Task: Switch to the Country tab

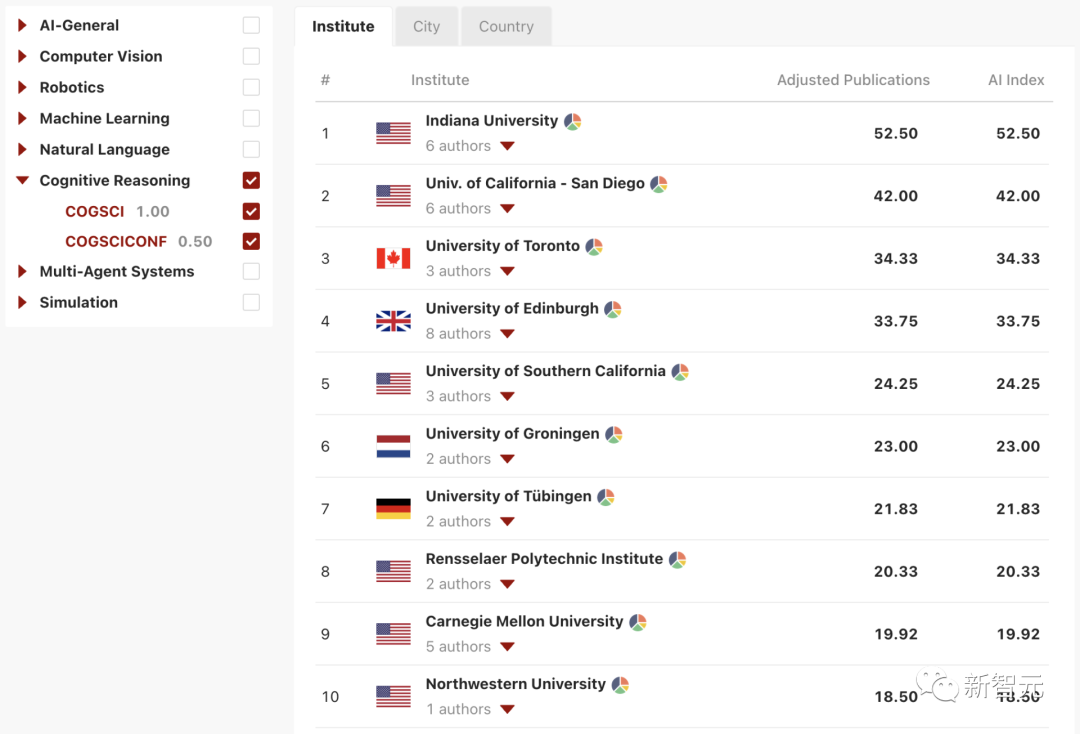Action: 506,27
